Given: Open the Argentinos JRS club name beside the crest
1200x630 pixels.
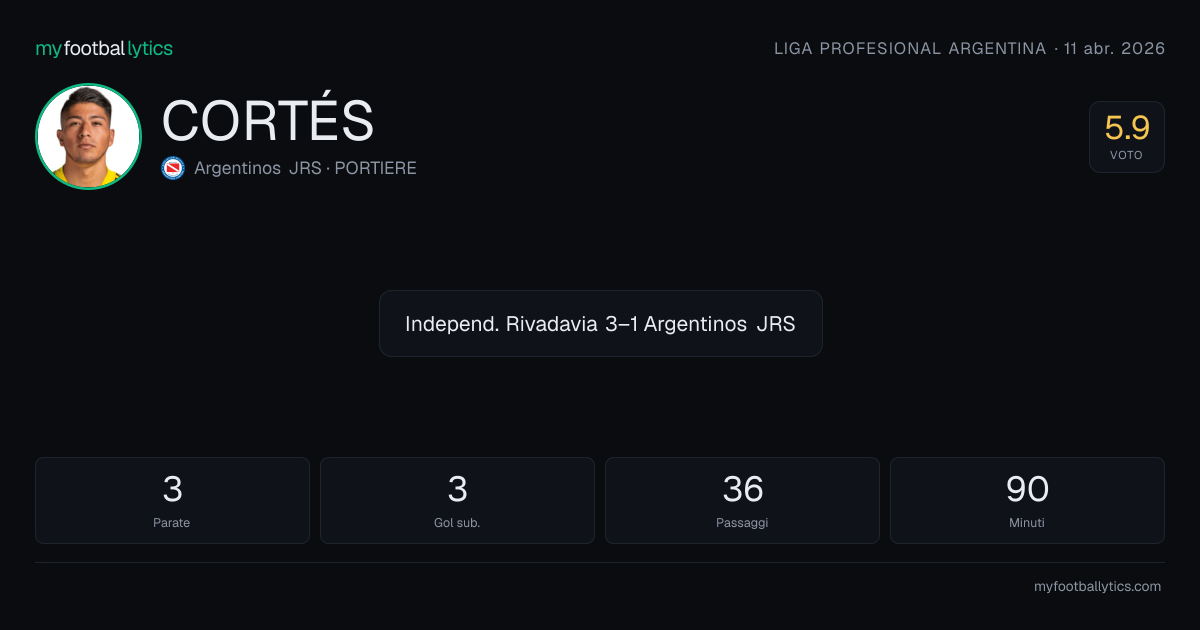Looking at the screenshot, I should click(258, 168).
